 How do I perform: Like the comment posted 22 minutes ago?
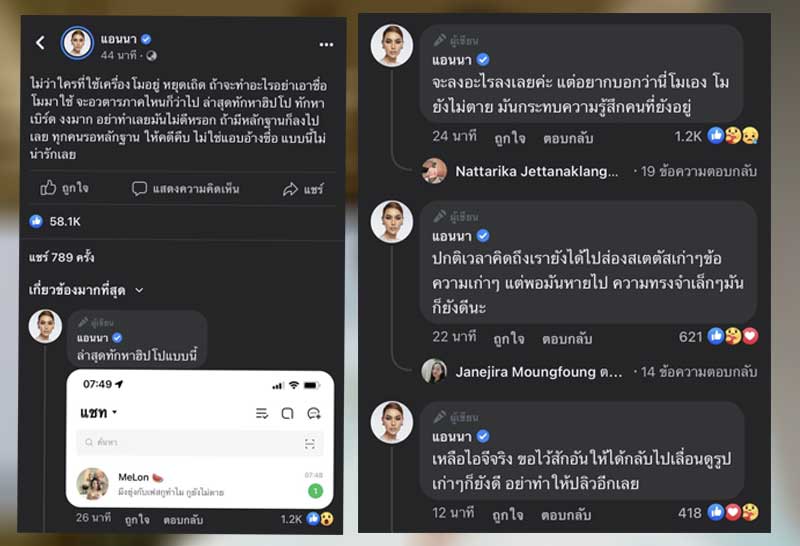[x=510, y=338]
